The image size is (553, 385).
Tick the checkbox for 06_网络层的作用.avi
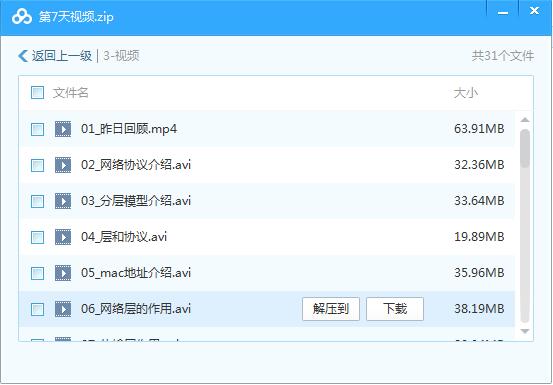[37, 309]
